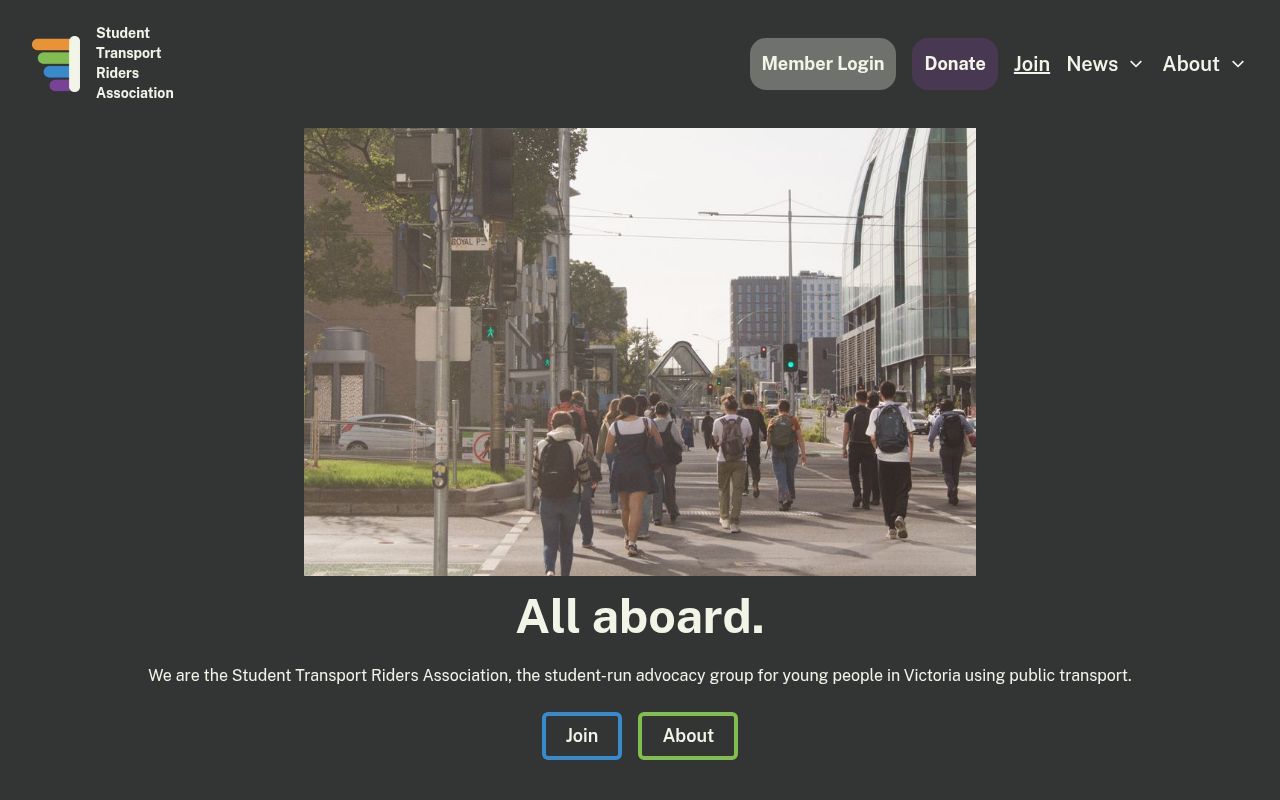Expand the News dropdown chevron

click(x=1136, y=64)
